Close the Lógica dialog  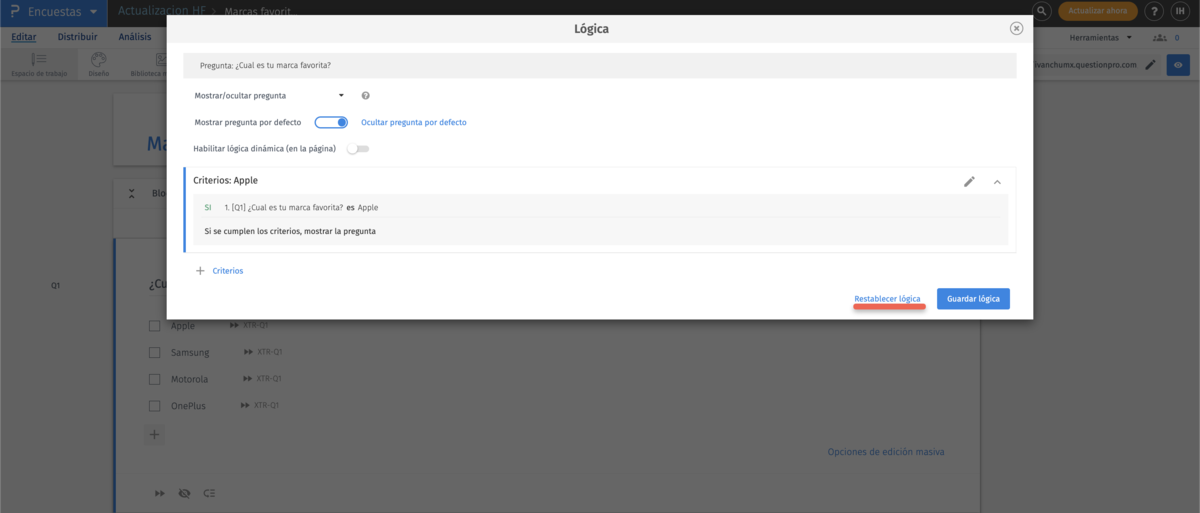1016,28
